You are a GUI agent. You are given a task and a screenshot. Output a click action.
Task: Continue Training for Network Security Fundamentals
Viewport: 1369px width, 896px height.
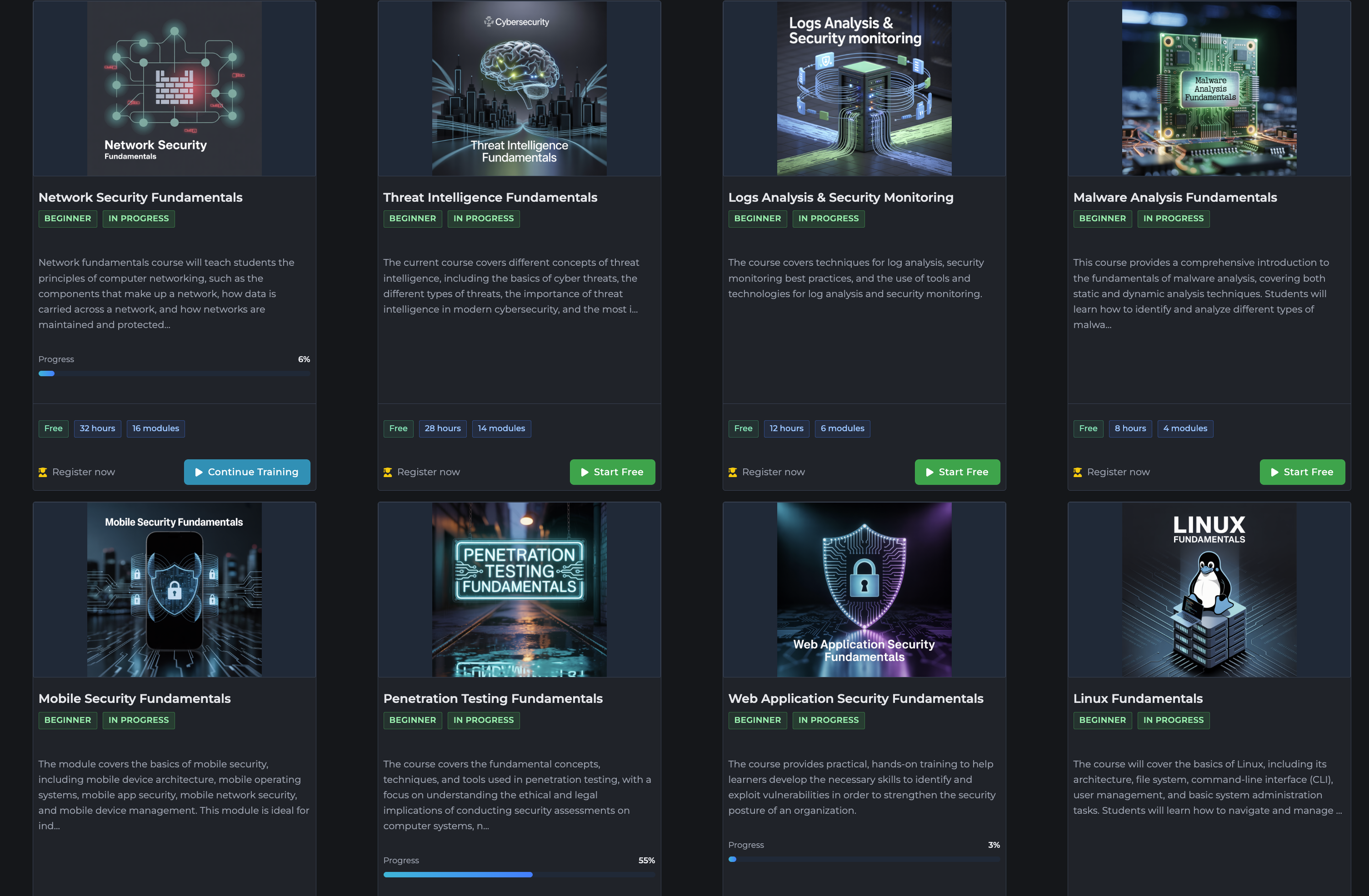[x=247, y=472]
